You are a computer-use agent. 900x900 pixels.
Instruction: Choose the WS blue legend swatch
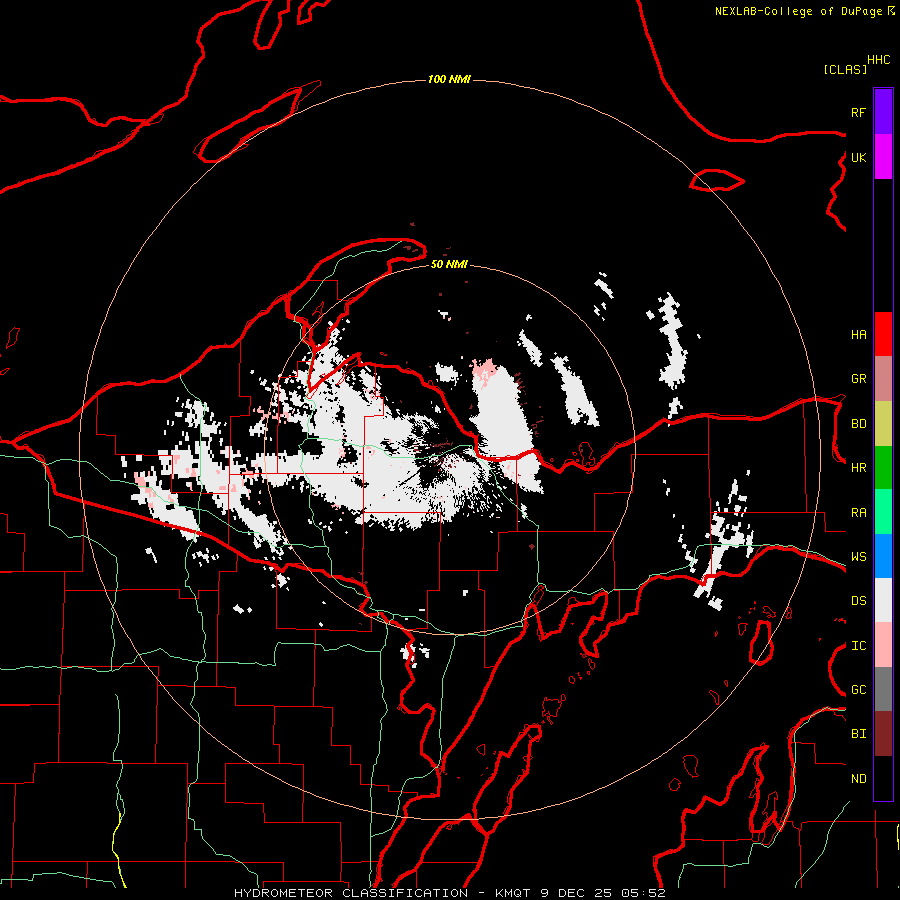pos(883,556)
